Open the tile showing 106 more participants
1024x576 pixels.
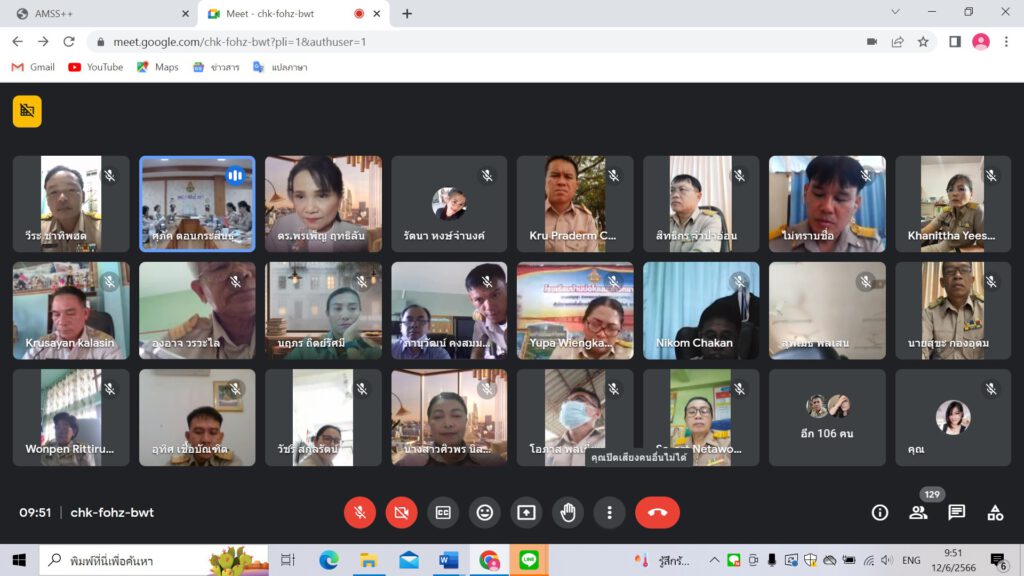(x=827, y=417)
